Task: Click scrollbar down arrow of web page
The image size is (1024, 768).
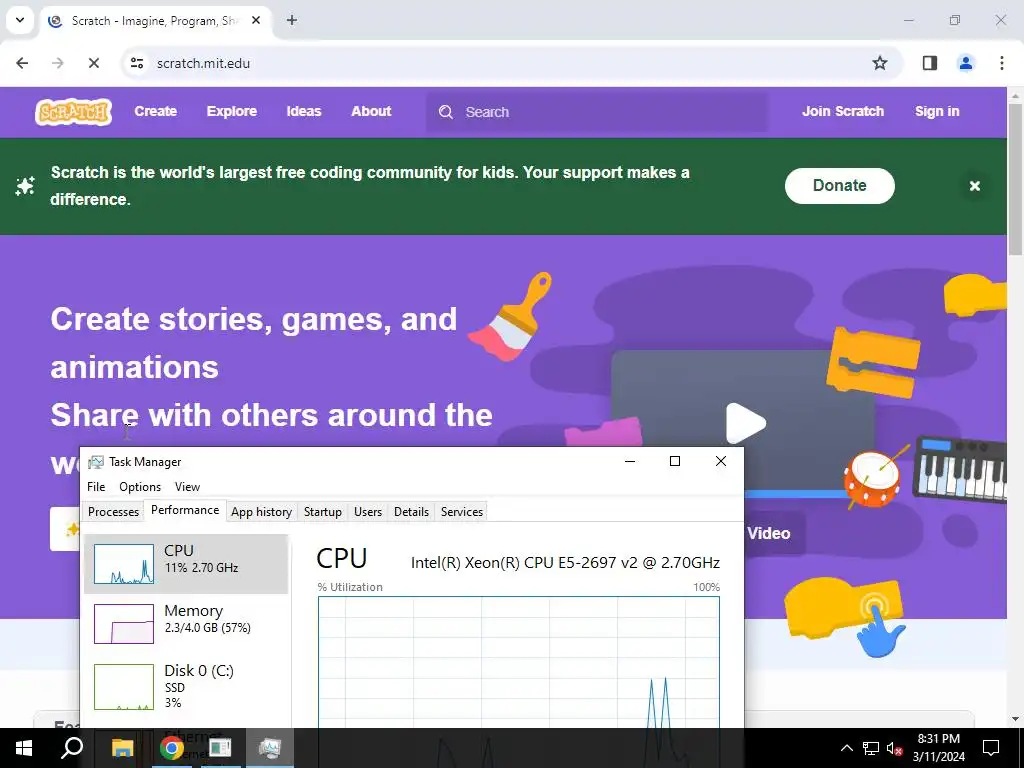Action: click(1016, 720)
